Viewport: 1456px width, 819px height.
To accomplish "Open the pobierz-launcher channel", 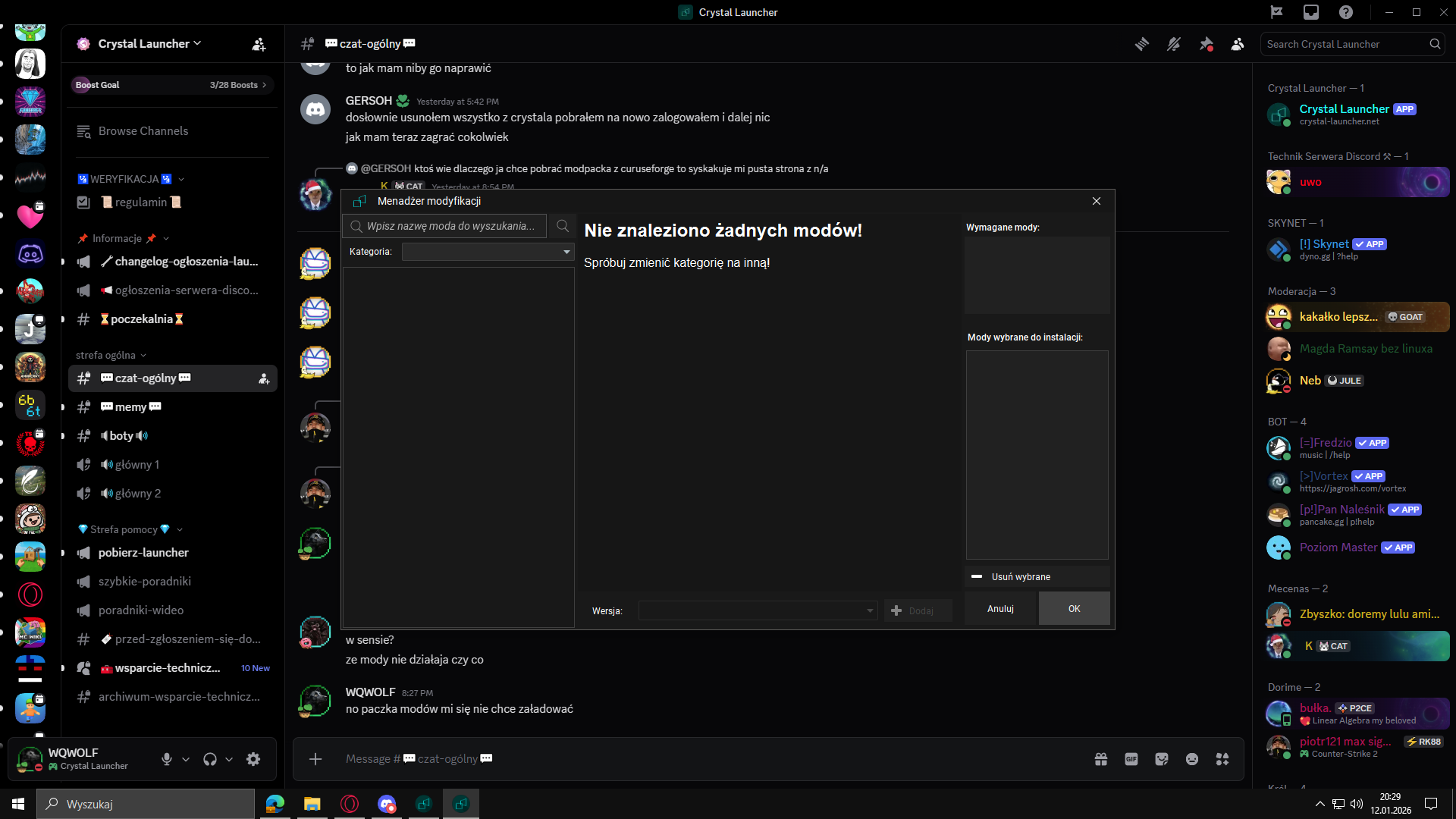I will tap(143, 553).
